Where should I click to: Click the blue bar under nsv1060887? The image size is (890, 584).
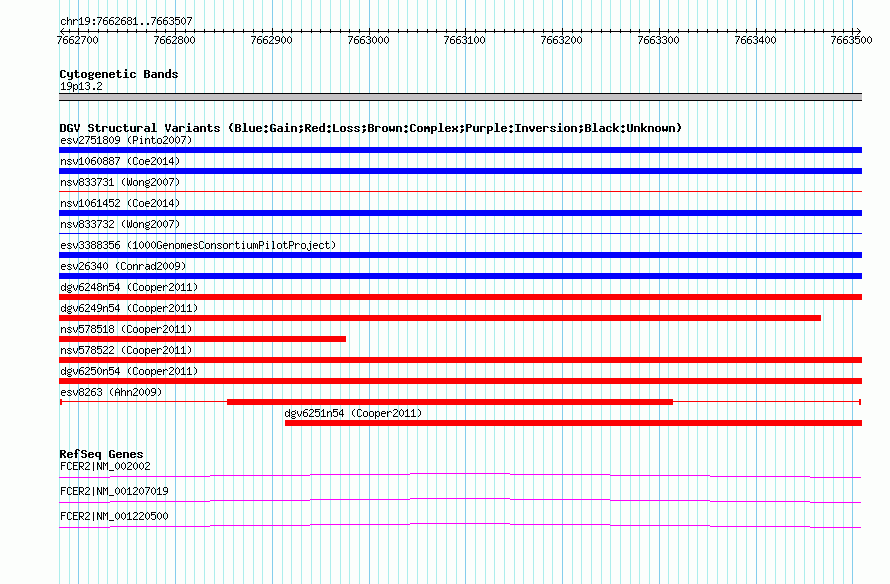pos(460,171)
